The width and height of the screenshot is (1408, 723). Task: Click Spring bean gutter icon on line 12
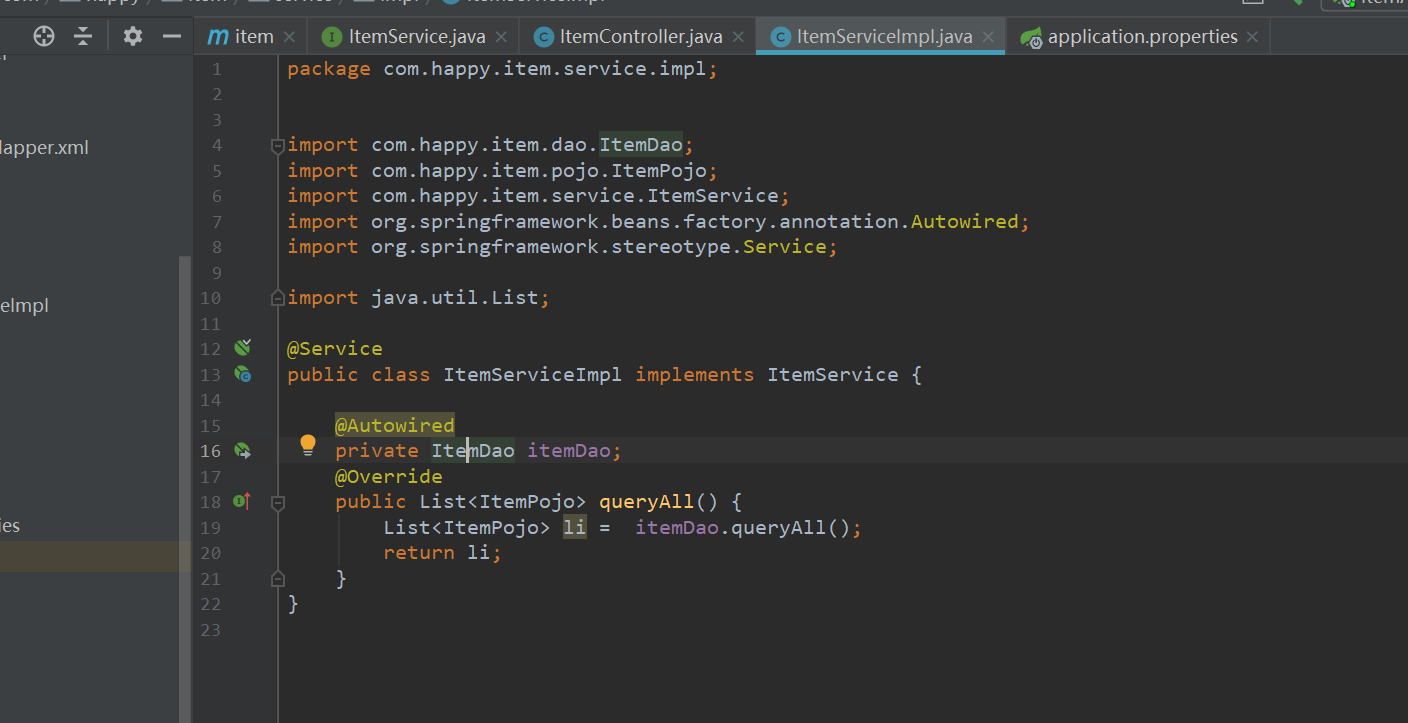pyautogui.click(x=242, y=348)
